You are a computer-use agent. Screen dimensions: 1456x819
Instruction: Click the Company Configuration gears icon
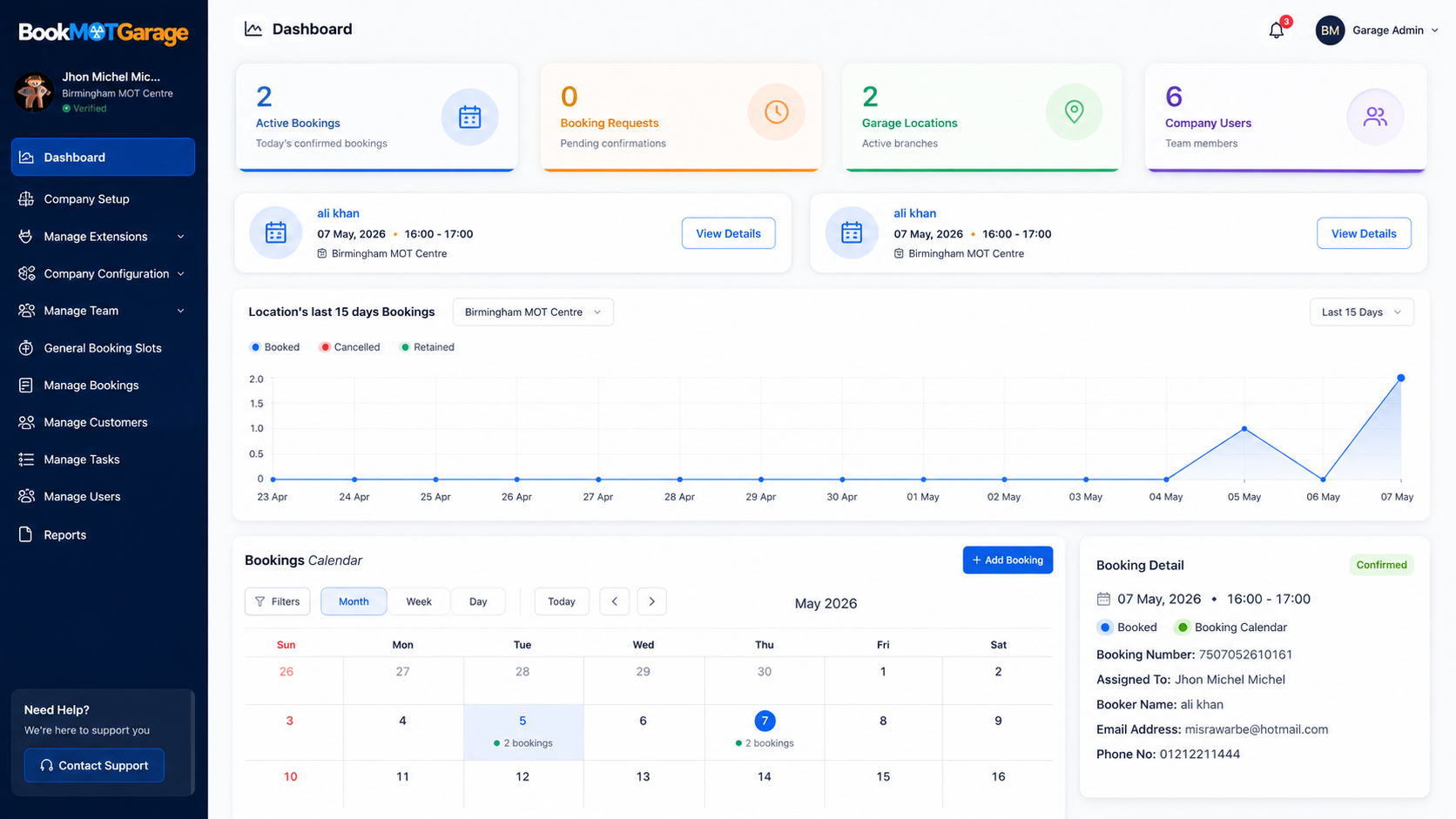(26, 273)
